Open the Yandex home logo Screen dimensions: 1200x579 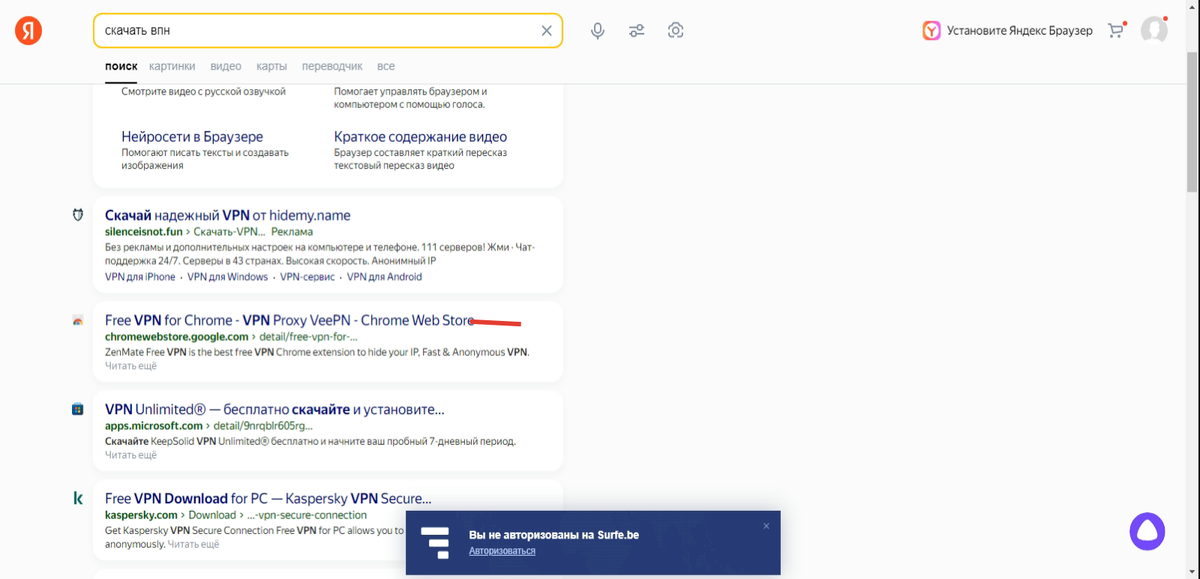pyautogui.click(x=28, y=31)
